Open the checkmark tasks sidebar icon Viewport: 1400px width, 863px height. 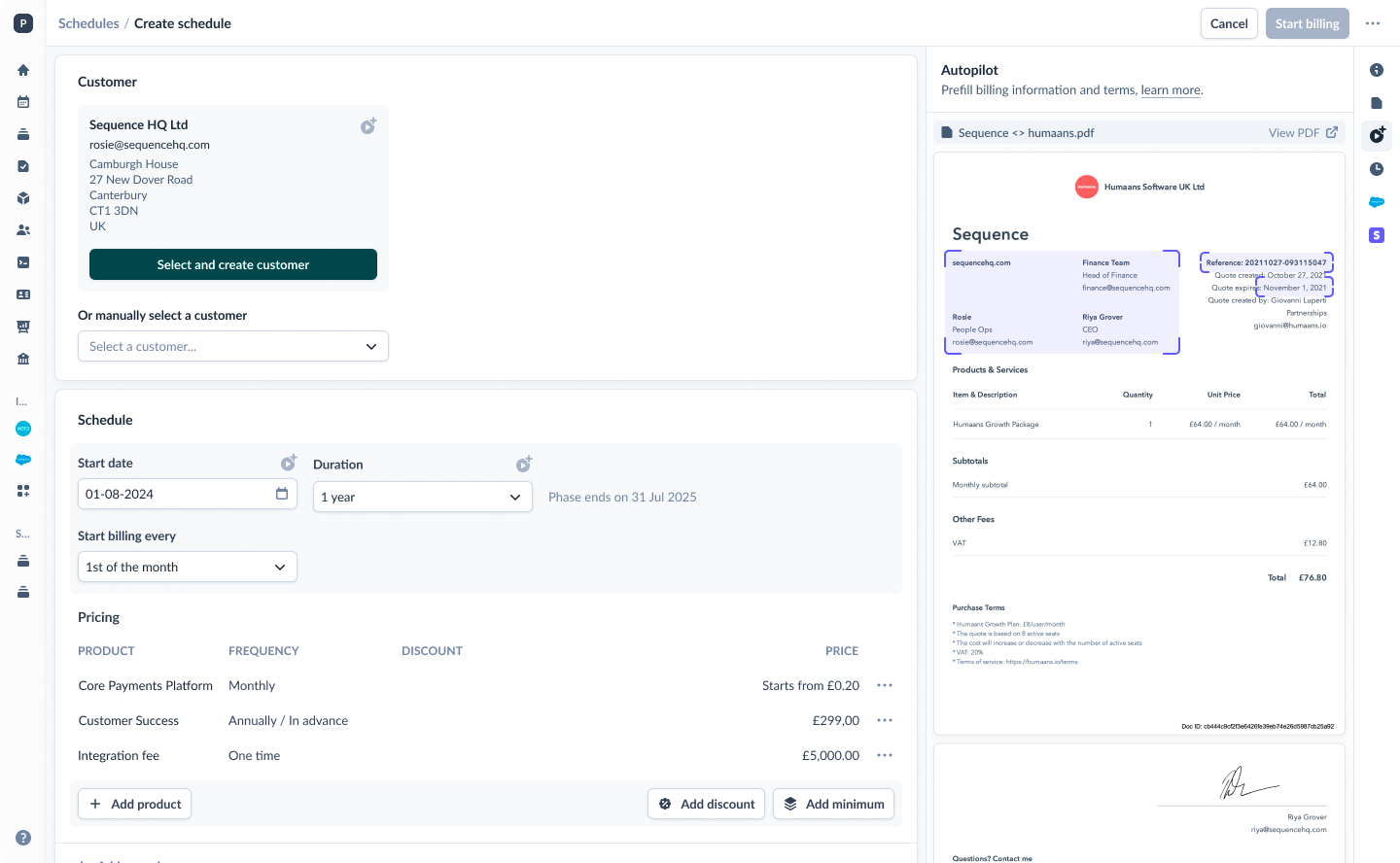[x=23, y=166]
